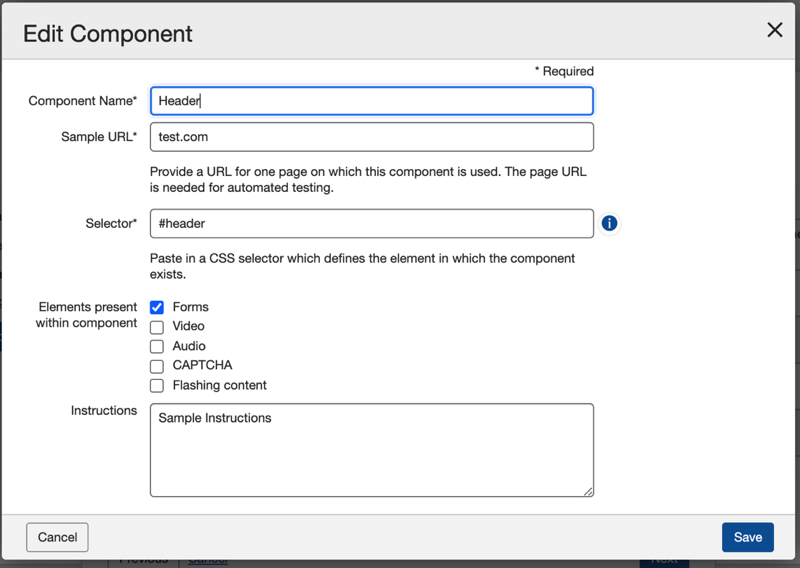The height and width of the screenshot is (568, 800).
Task: Click into the Sample URL input field
Action: point(371,137)
